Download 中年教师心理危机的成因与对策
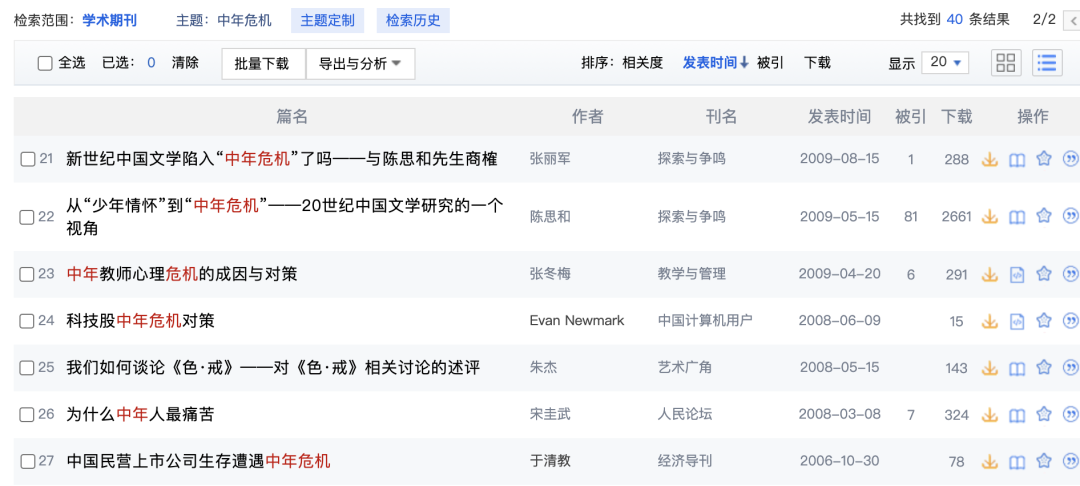 tap(990, 275)
